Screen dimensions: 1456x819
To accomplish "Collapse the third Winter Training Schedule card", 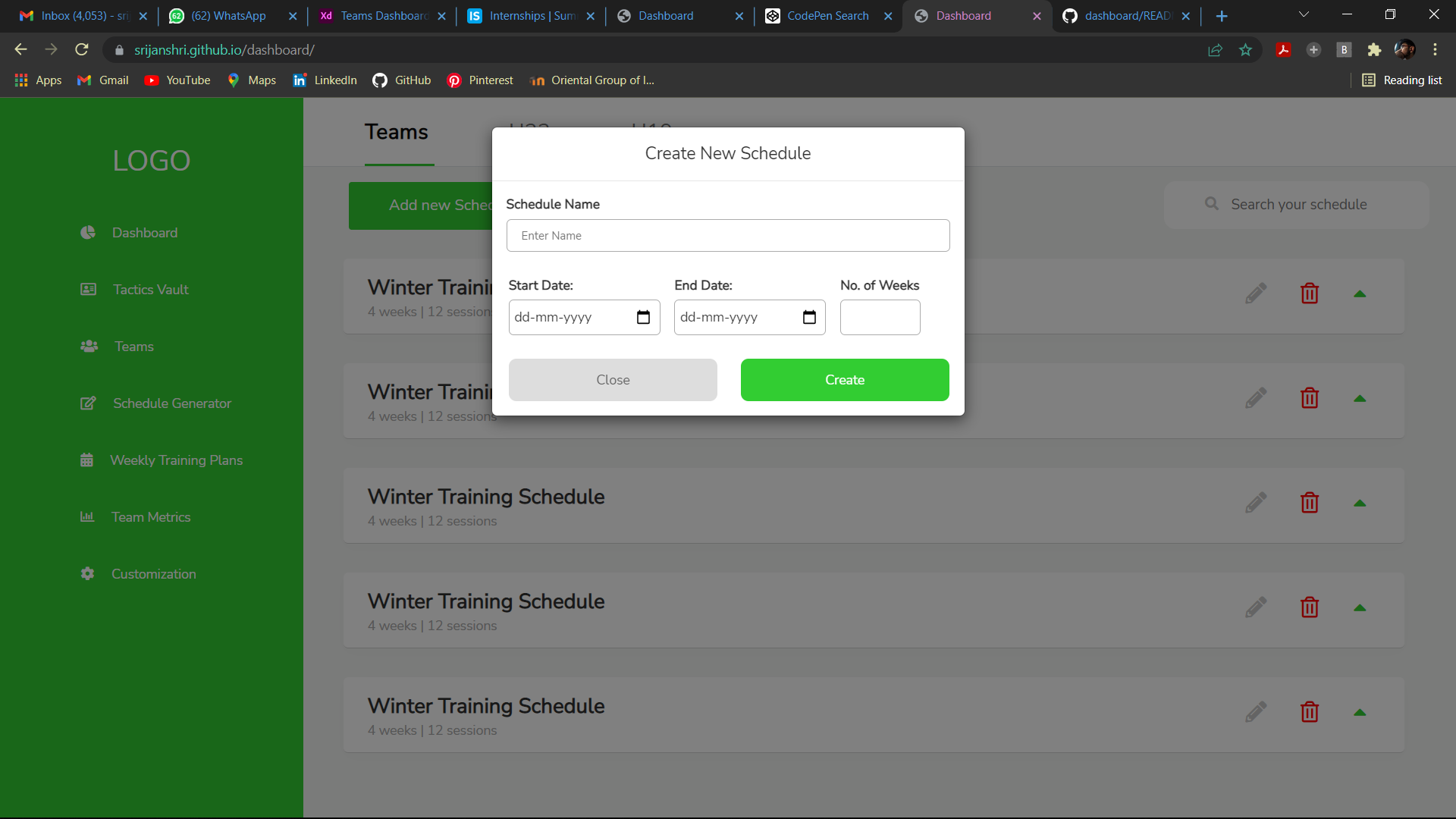I will pyautogui.click(x=1360, y=504).
